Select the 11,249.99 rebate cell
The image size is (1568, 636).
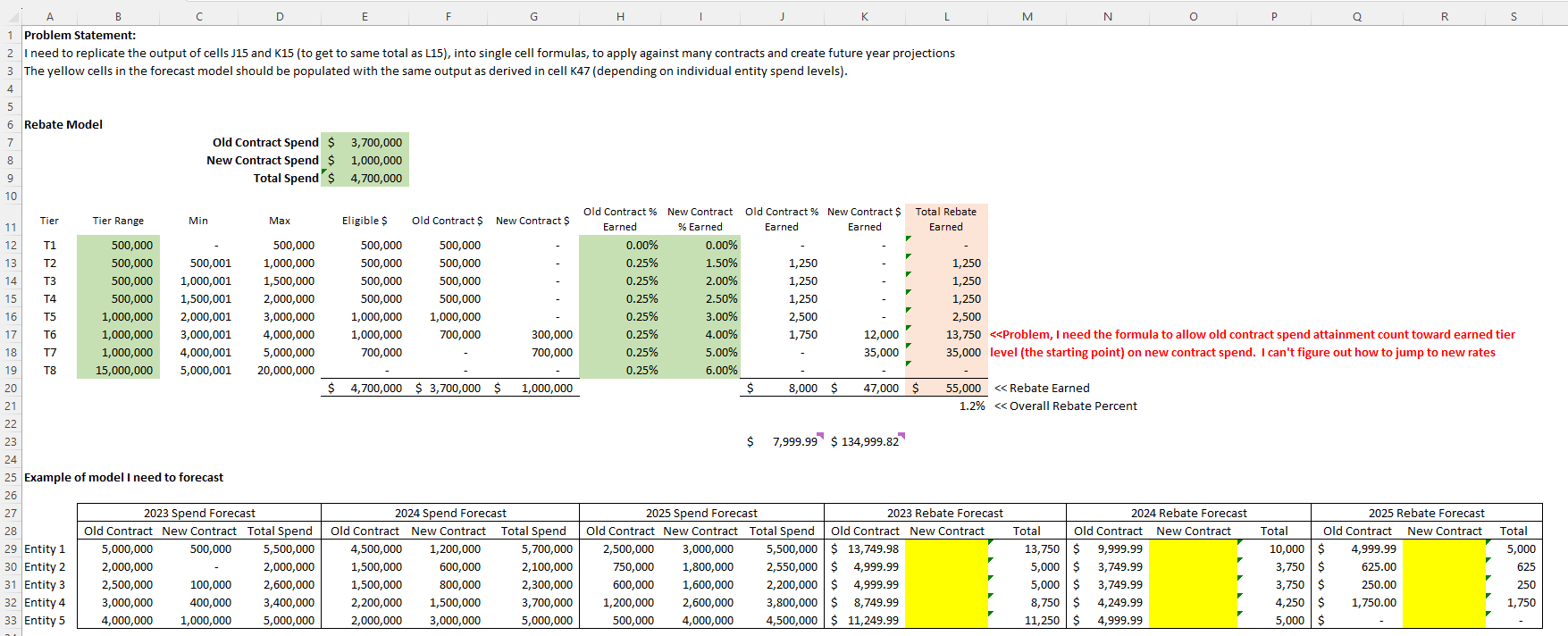(865, 620)
